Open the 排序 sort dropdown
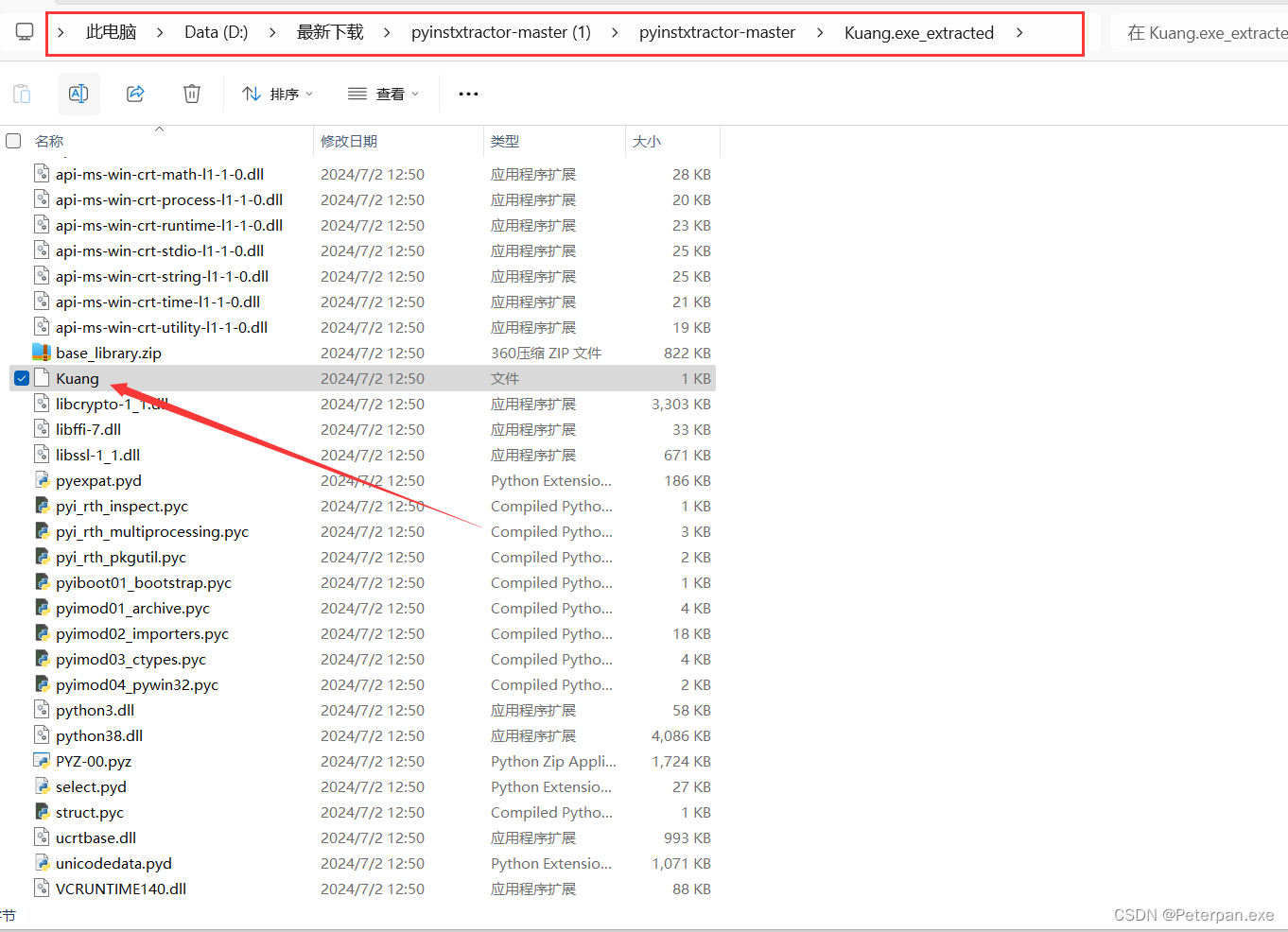1288x932 pixels. (277, 94)
